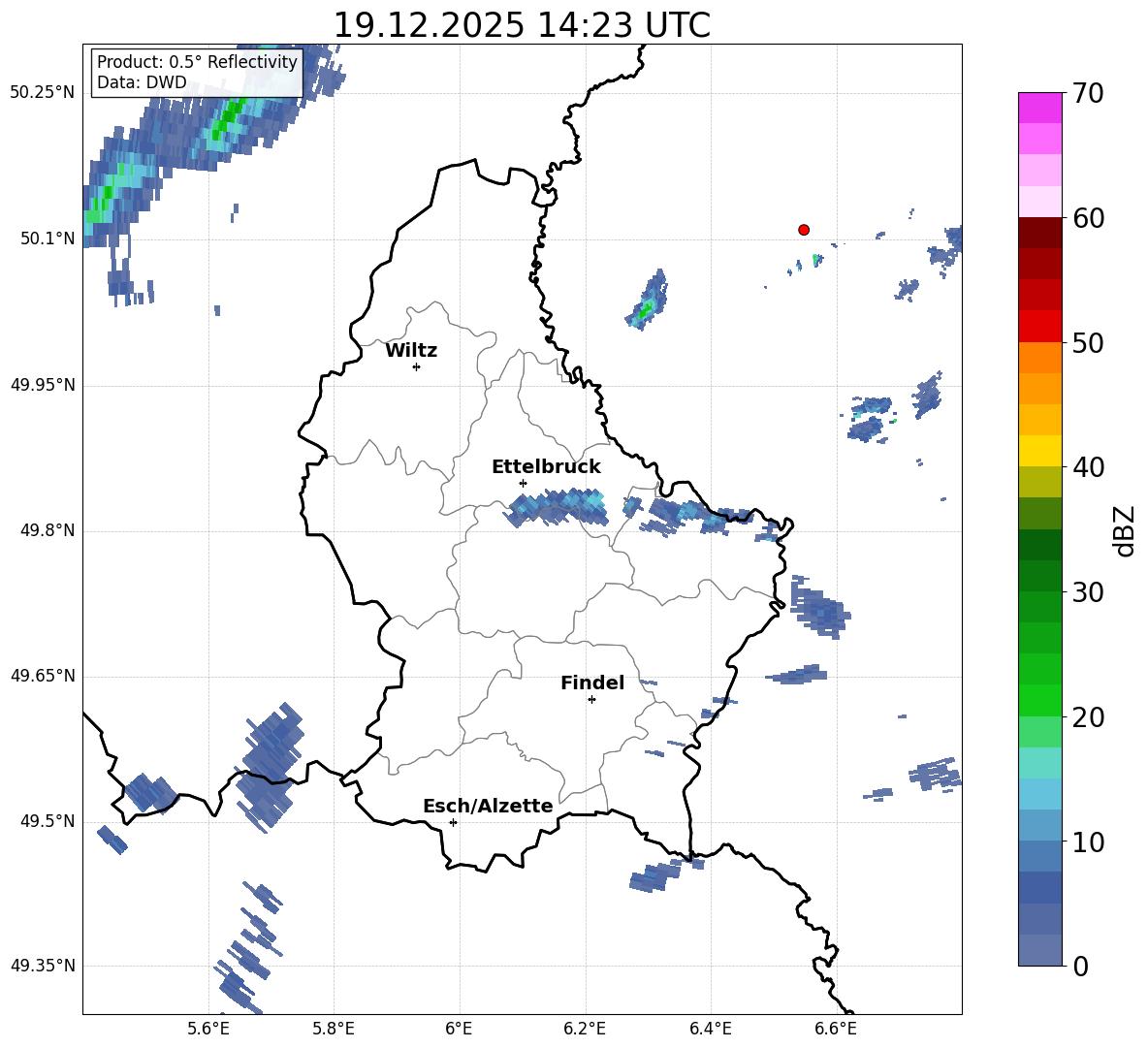
Task: Click the 30 value on colorbar
Action: pyautogui.click(x=1088, y=592)
